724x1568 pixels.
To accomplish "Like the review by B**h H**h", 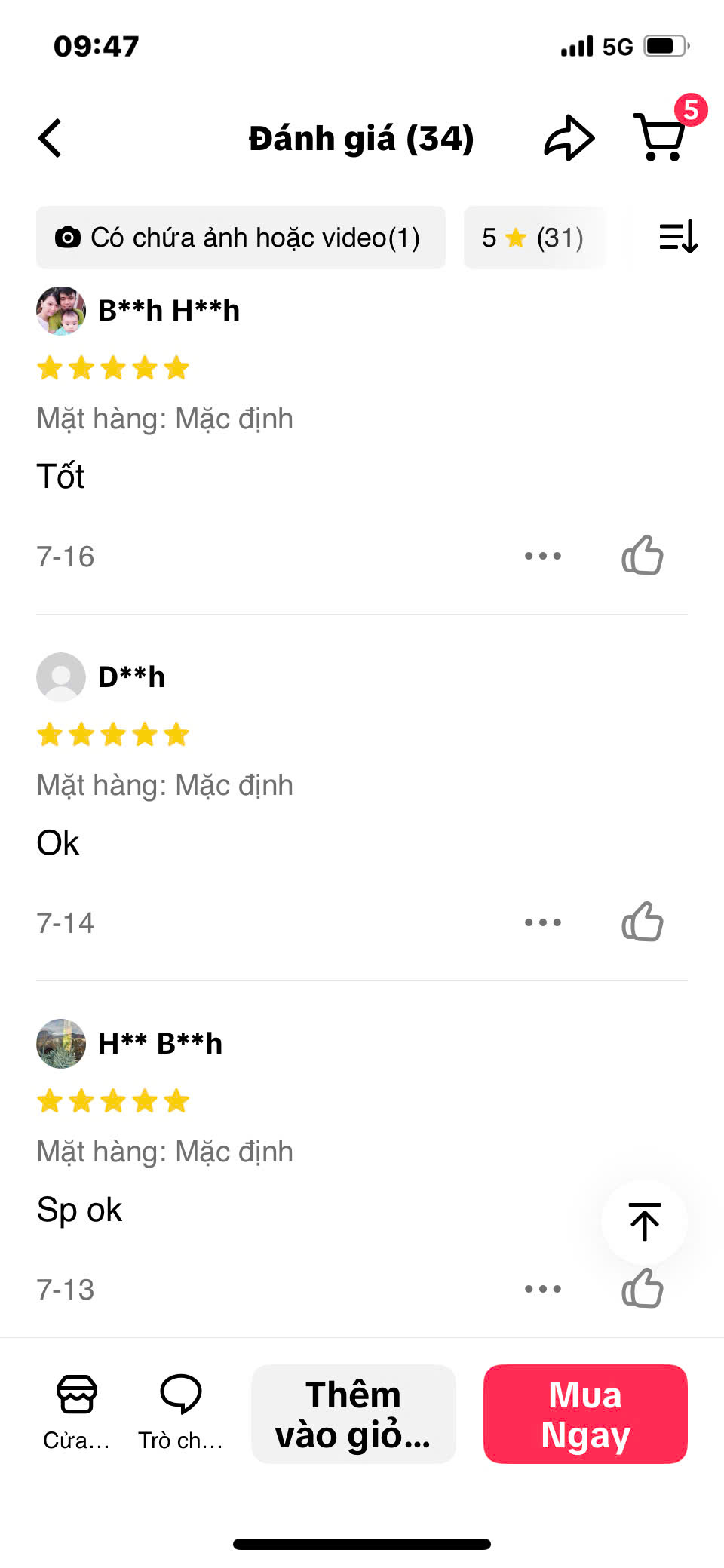I will pyautogui.click(x=643, y=556).
